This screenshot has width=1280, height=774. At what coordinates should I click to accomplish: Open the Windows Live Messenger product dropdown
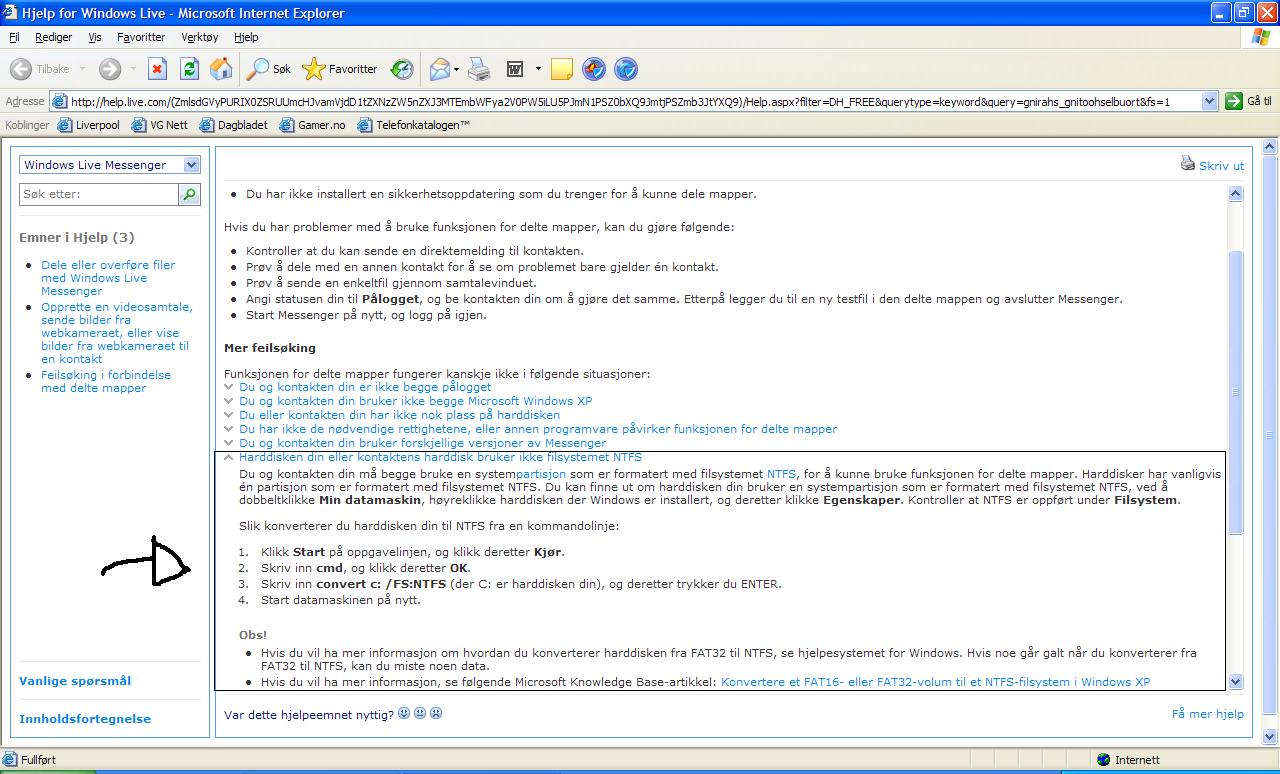click(x=110, y=165)
